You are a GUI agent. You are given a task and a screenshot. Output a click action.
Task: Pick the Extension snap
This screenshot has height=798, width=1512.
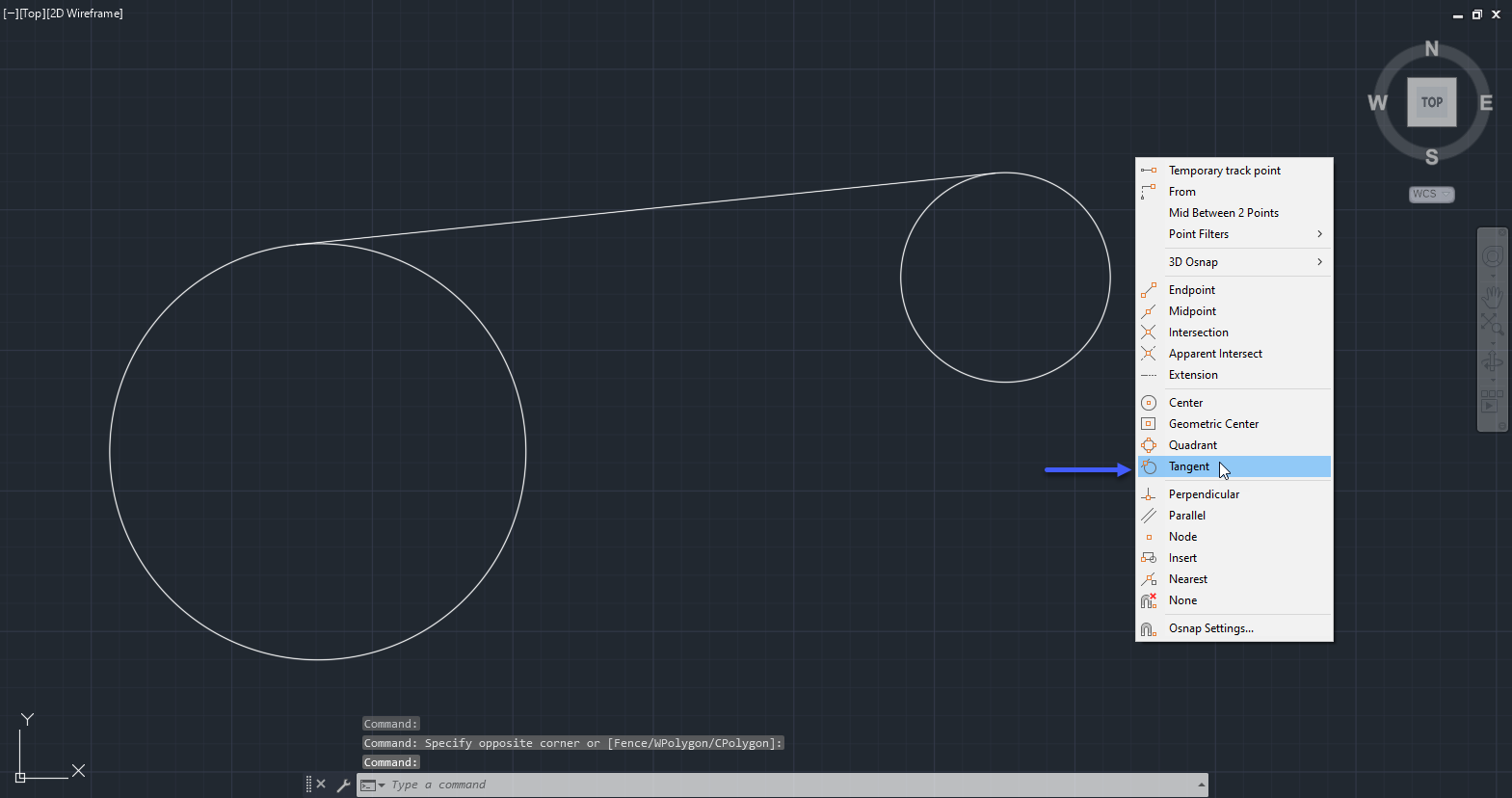click(1234, 375)
